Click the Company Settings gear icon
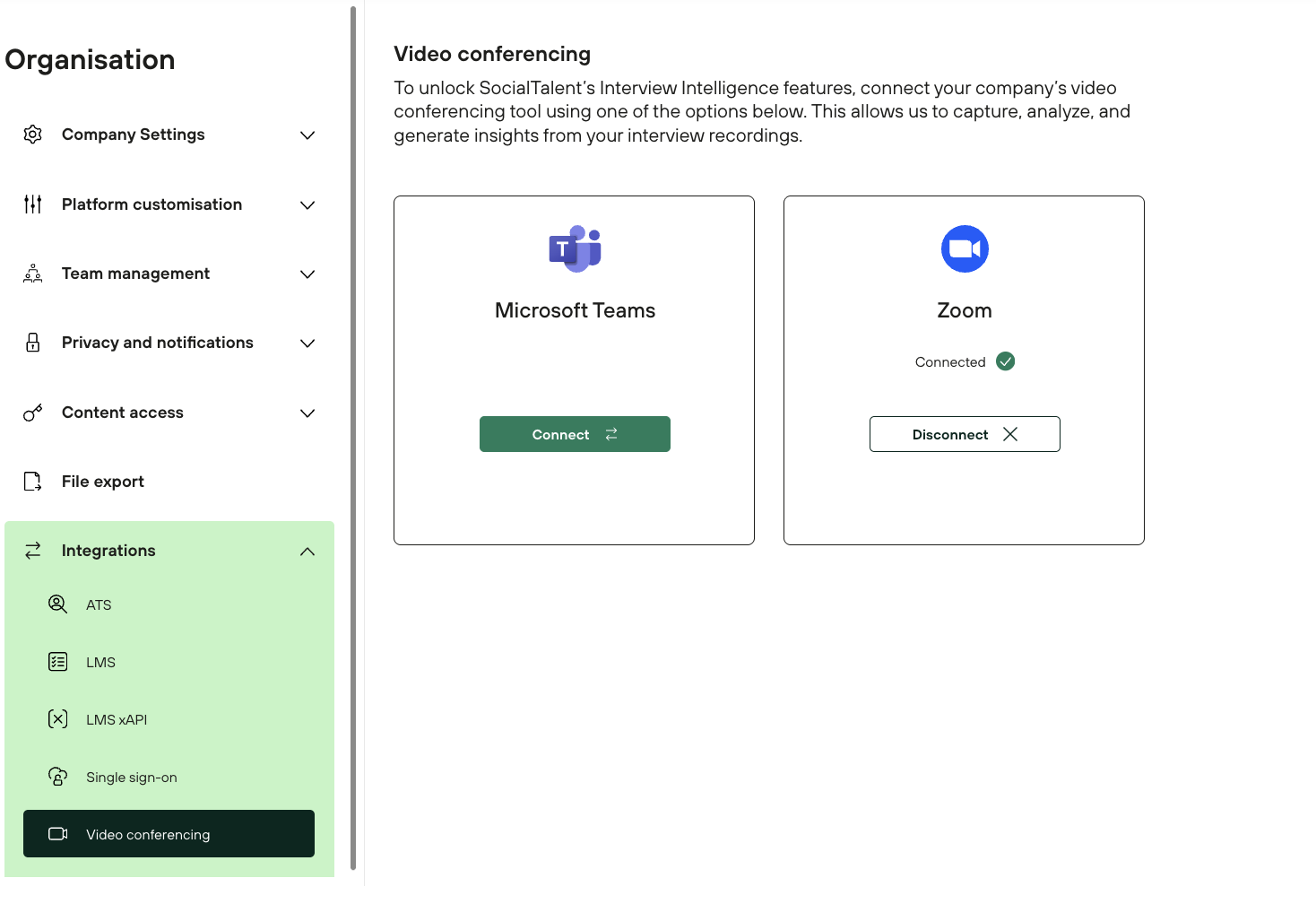Viewport: 1316px width, 904px height. pyautogui.click(x=33, y=135)
